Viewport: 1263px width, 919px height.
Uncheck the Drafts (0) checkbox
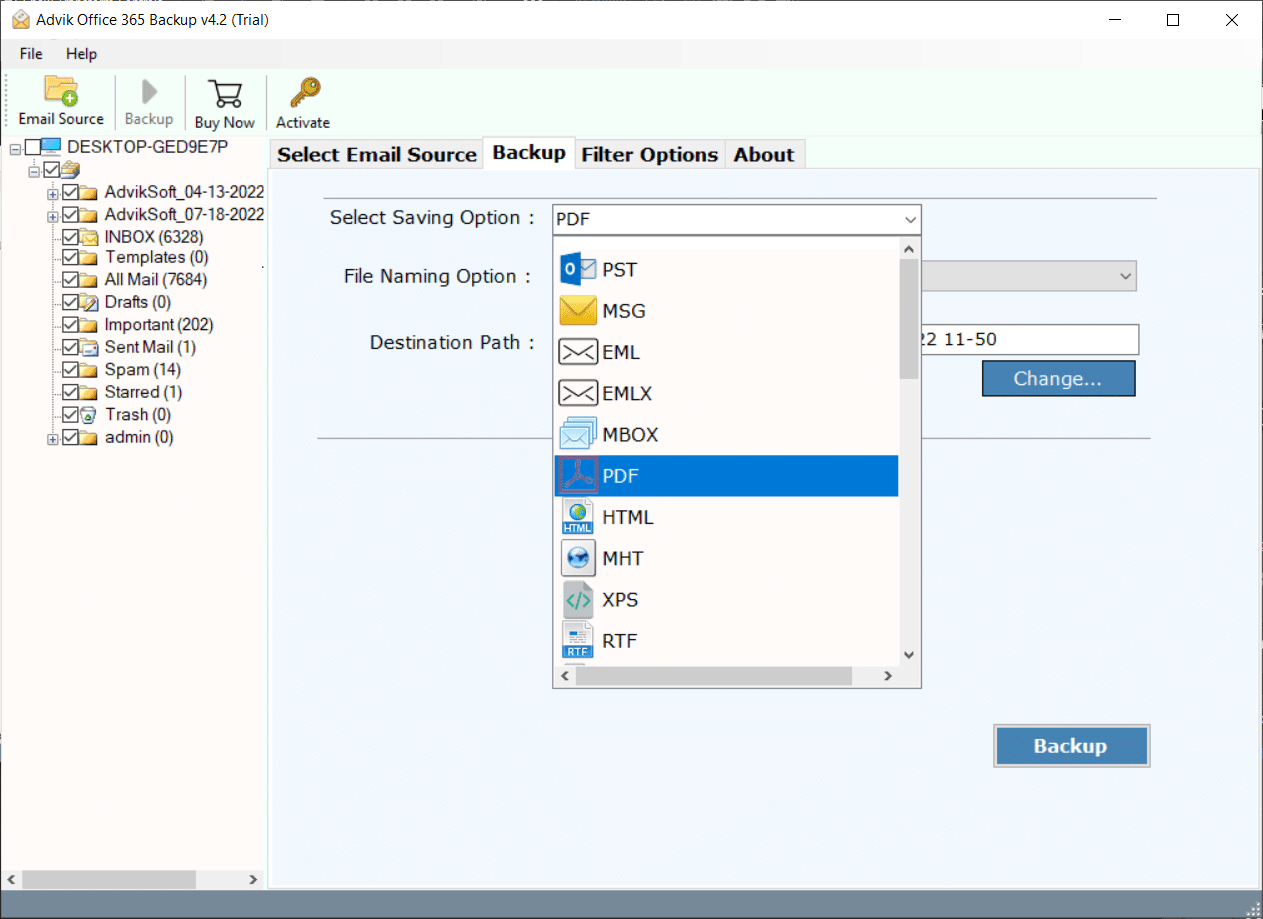[x=71, y=302]
